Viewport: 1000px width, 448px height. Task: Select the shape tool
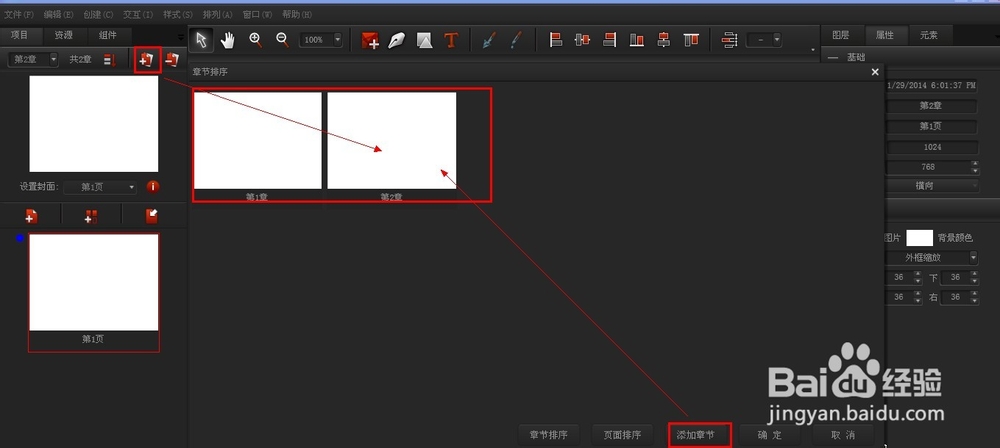coord(424,40)
